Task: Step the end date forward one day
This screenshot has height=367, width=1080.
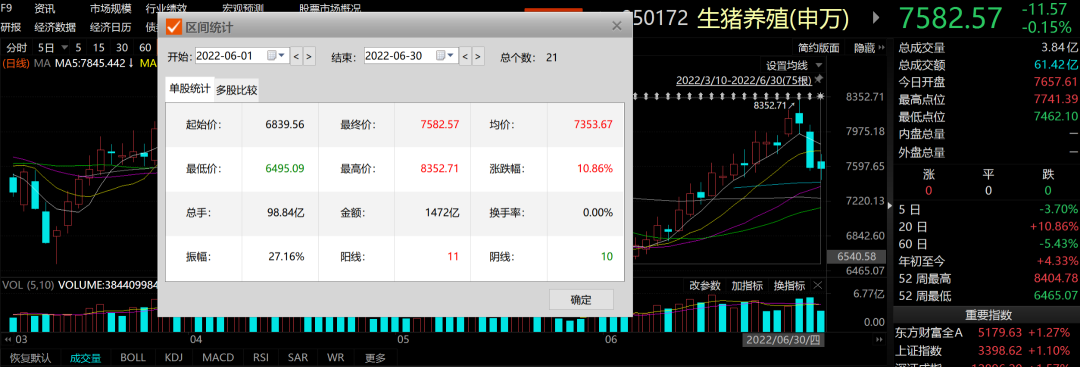Action: tap(478, 56)
